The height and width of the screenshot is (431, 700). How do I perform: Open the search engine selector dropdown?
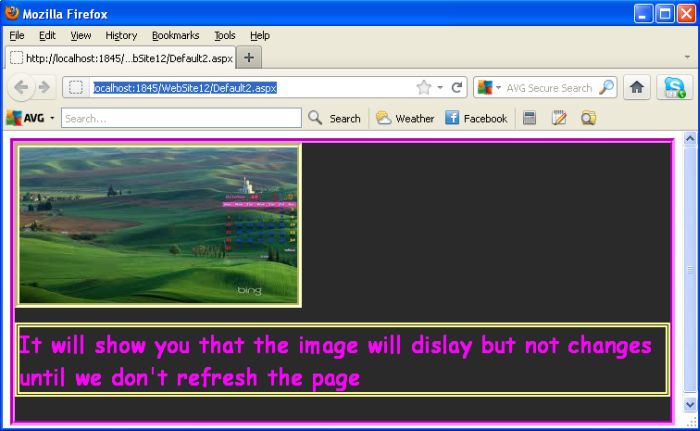[x=498, y=88]
